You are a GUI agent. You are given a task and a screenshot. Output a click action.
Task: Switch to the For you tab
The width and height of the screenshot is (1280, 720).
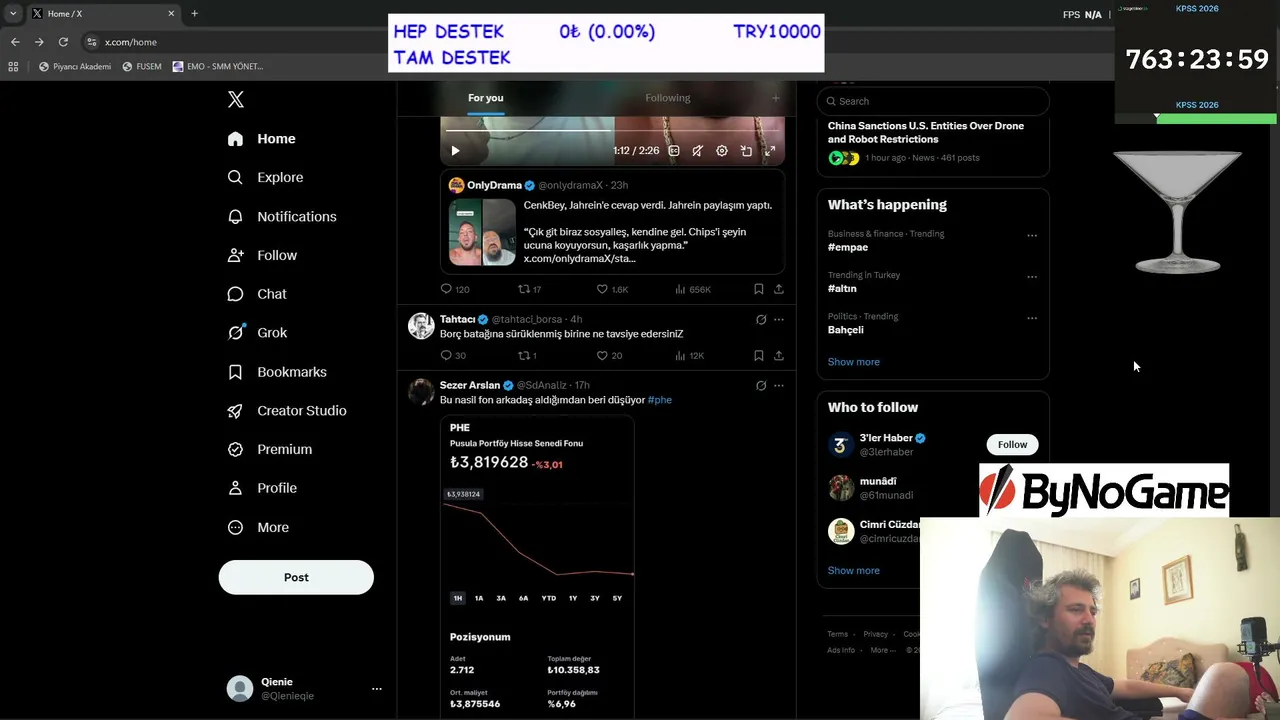pos(486,98)
